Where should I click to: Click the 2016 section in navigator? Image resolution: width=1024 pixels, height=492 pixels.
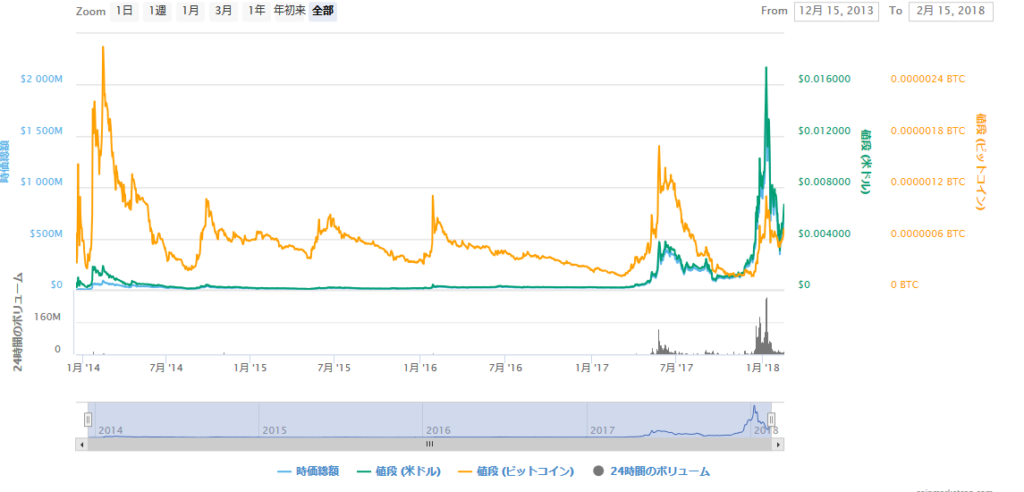click(504, 420)
